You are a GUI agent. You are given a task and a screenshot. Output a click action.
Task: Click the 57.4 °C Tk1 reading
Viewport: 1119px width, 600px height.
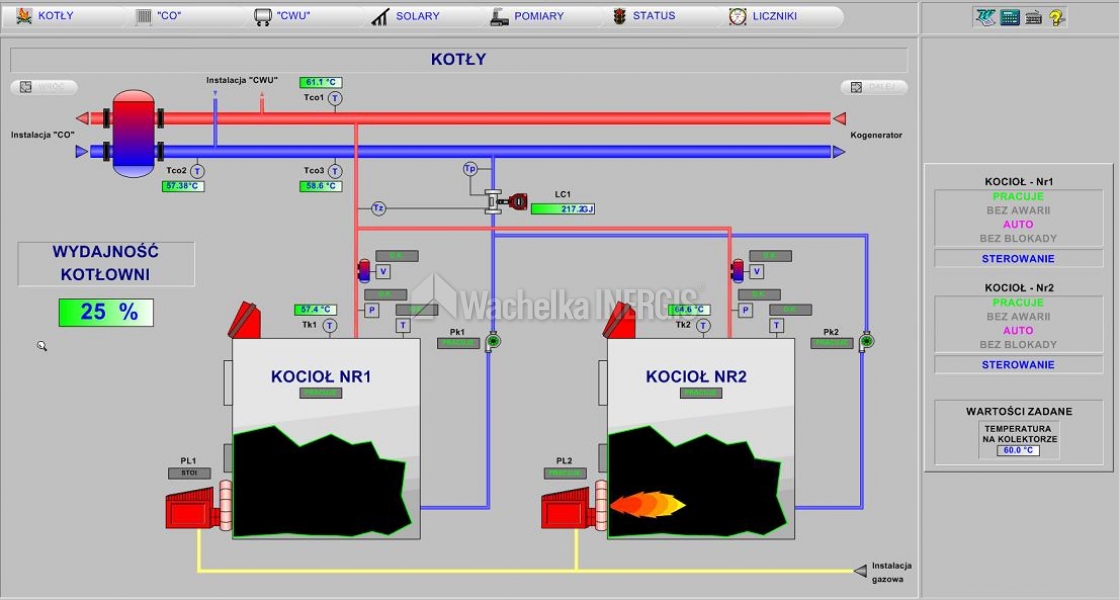coord(315,310)
